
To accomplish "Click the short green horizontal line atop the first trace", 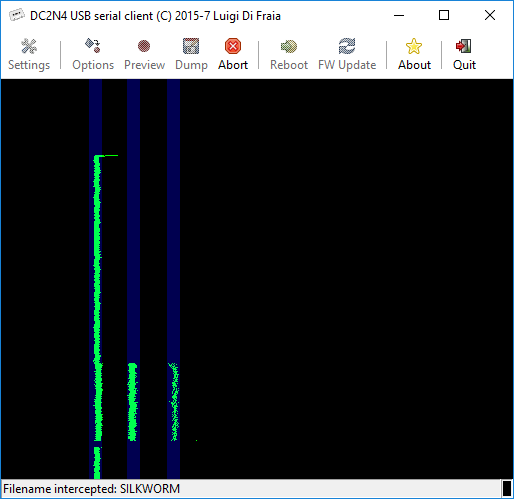I will click(x=110, y=155).
